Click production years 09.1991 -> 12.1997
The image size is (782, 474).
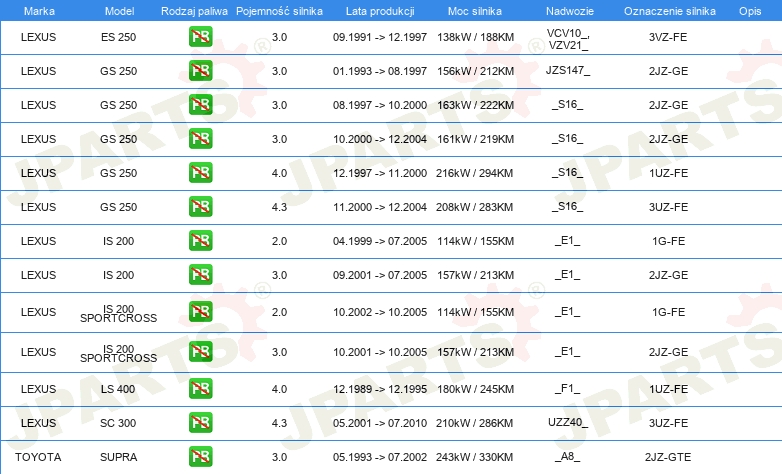pyautogui.click(x=380, y=37)
